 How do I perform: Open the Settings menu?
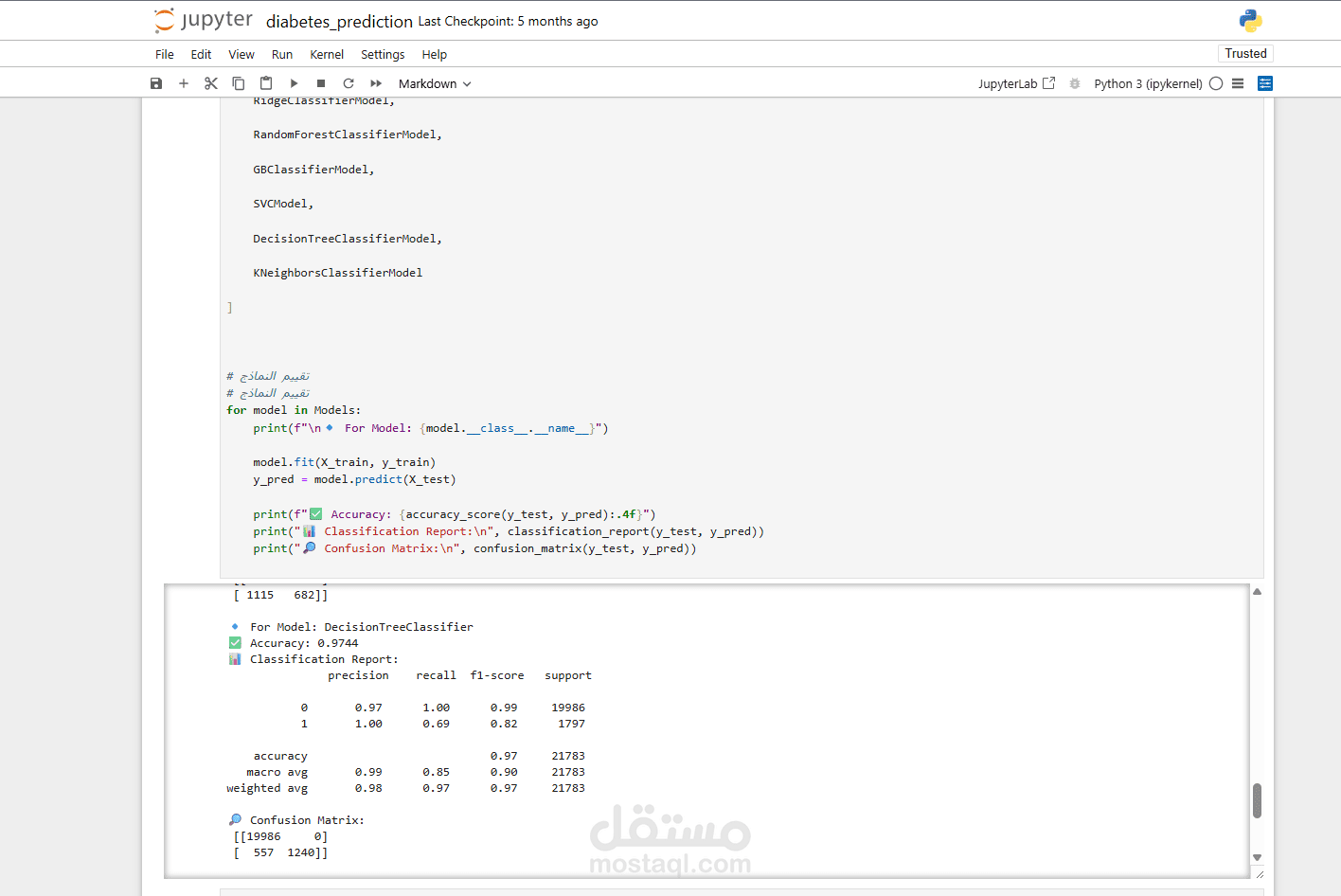(383, 55)
